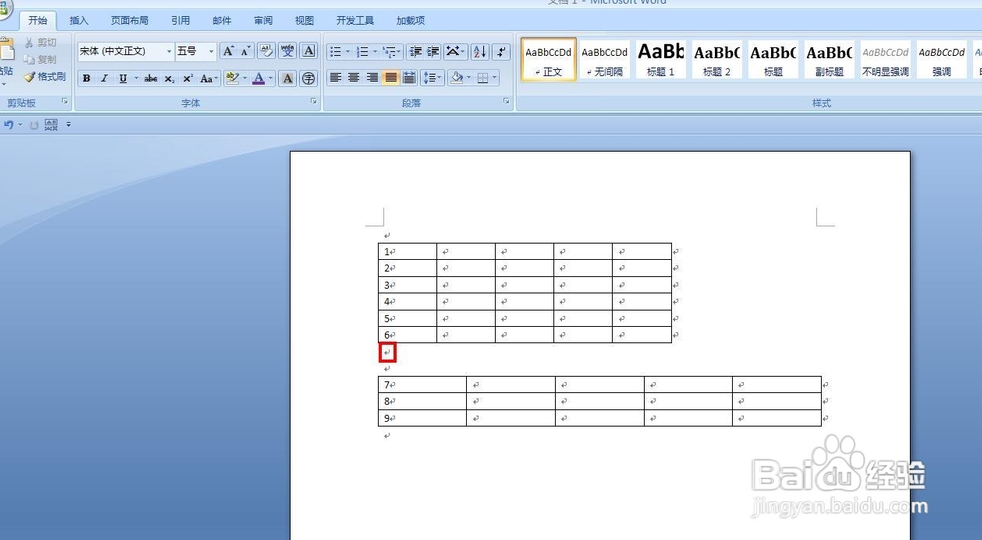Viewport: 982px width, 540px height.
Task: Apply the 正文 style
Action: 549,60
